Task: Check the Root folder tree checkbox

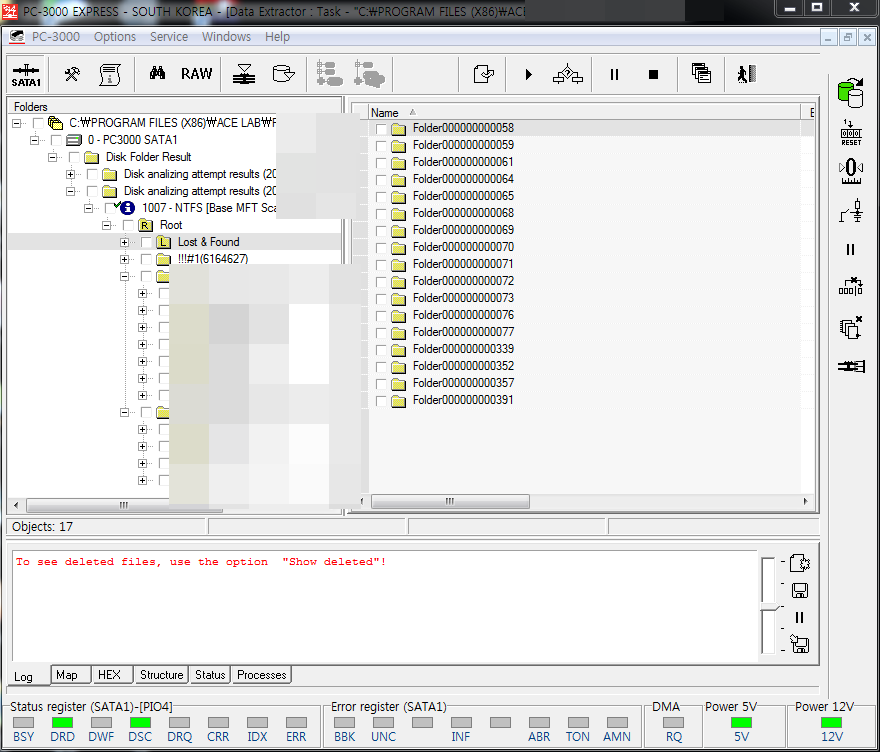Action: [x=128, y=226]
